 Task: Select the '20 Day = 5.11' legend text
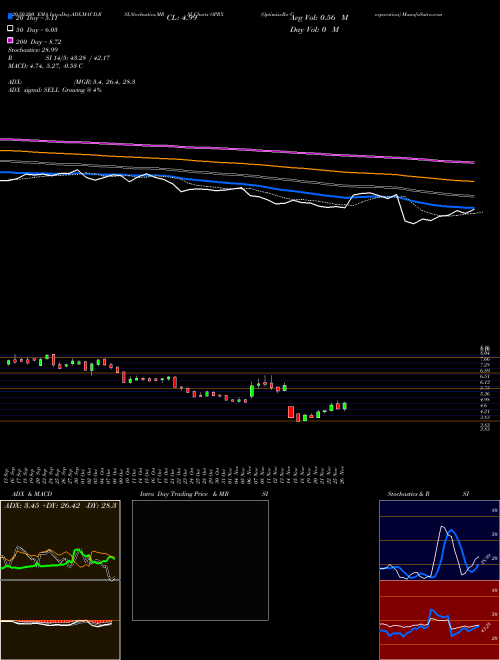point(37,18)
